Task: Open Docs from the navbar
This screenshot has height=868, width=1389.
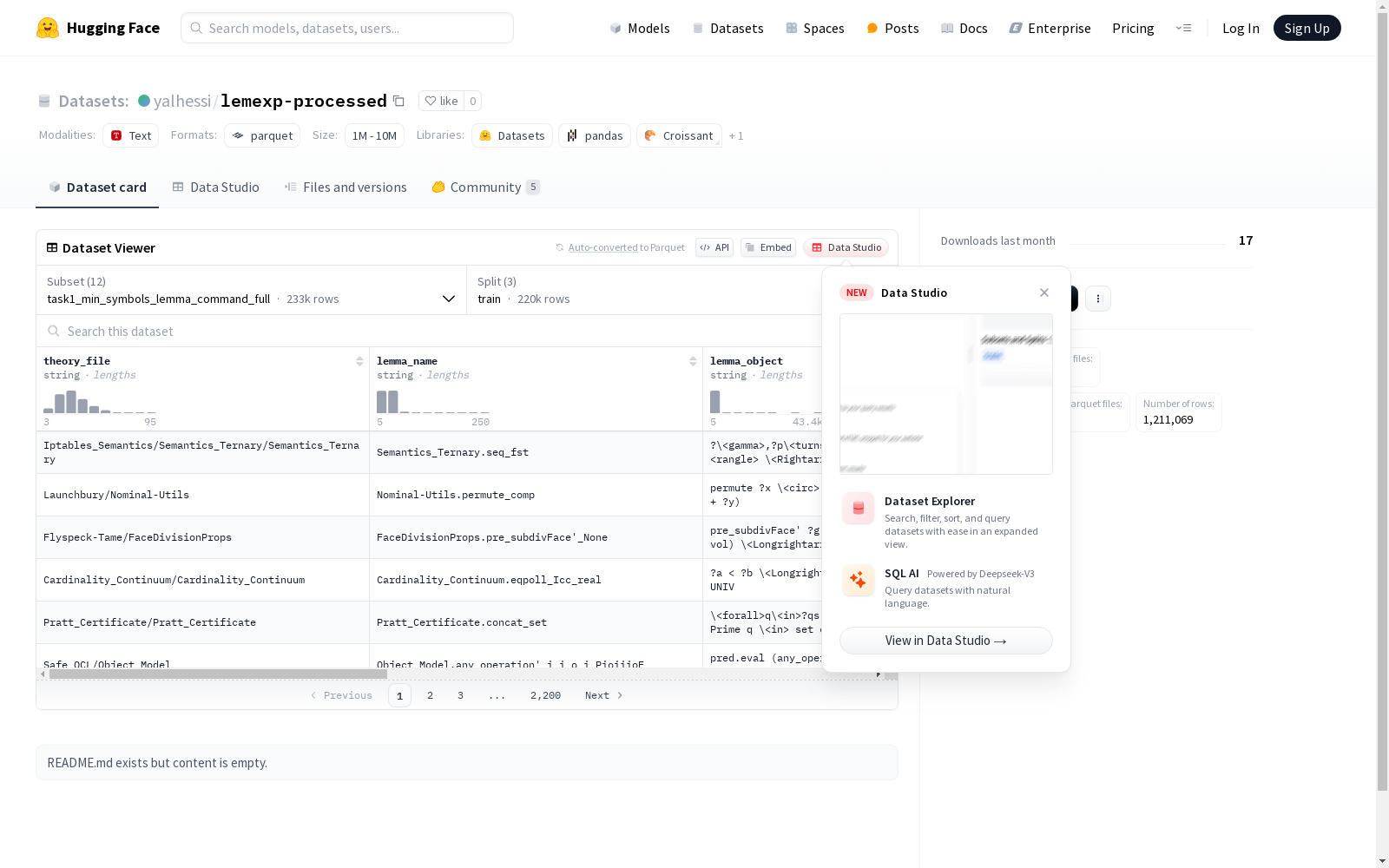Action: tap(964, 28)
